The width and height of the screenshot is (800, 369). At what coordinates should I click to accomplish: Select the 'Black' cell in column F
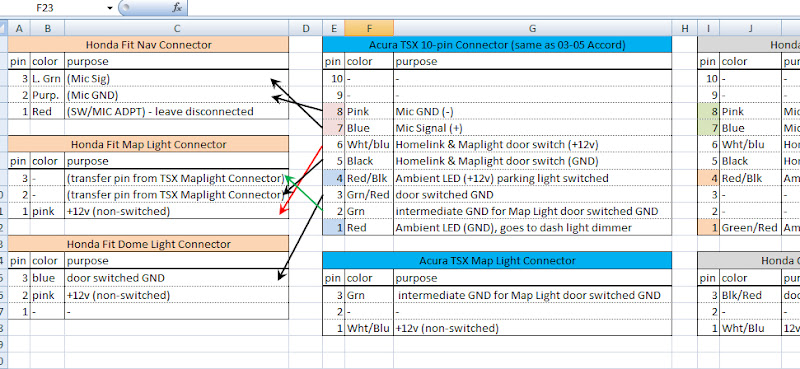click(369, 161)
